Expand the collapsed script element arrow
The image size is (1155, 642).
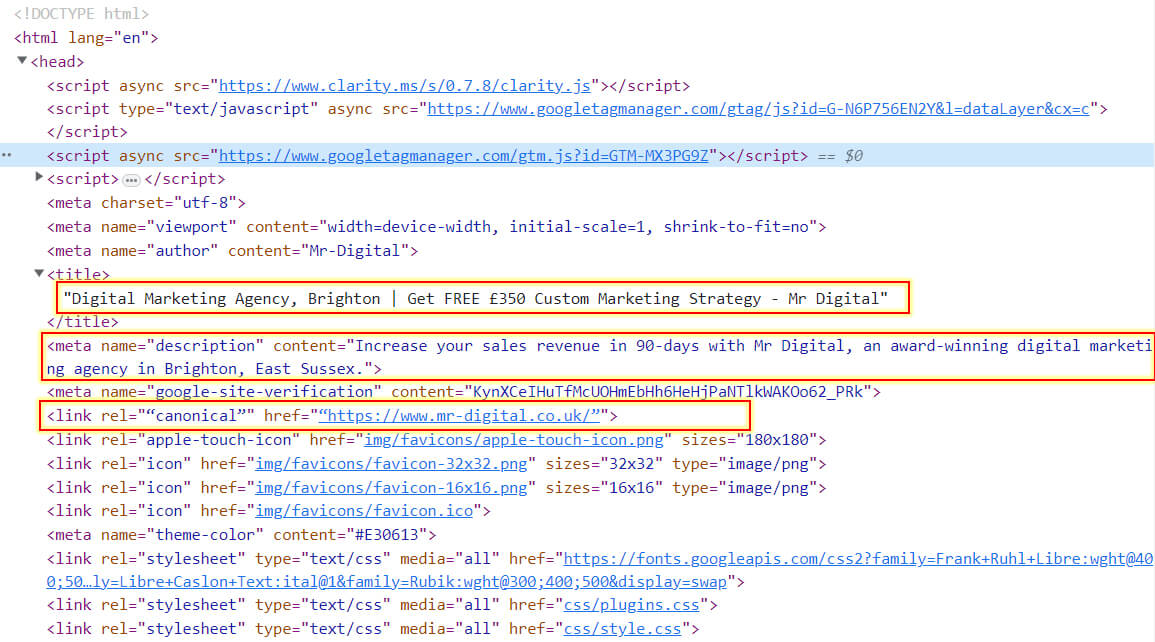(x=39, y=177)
